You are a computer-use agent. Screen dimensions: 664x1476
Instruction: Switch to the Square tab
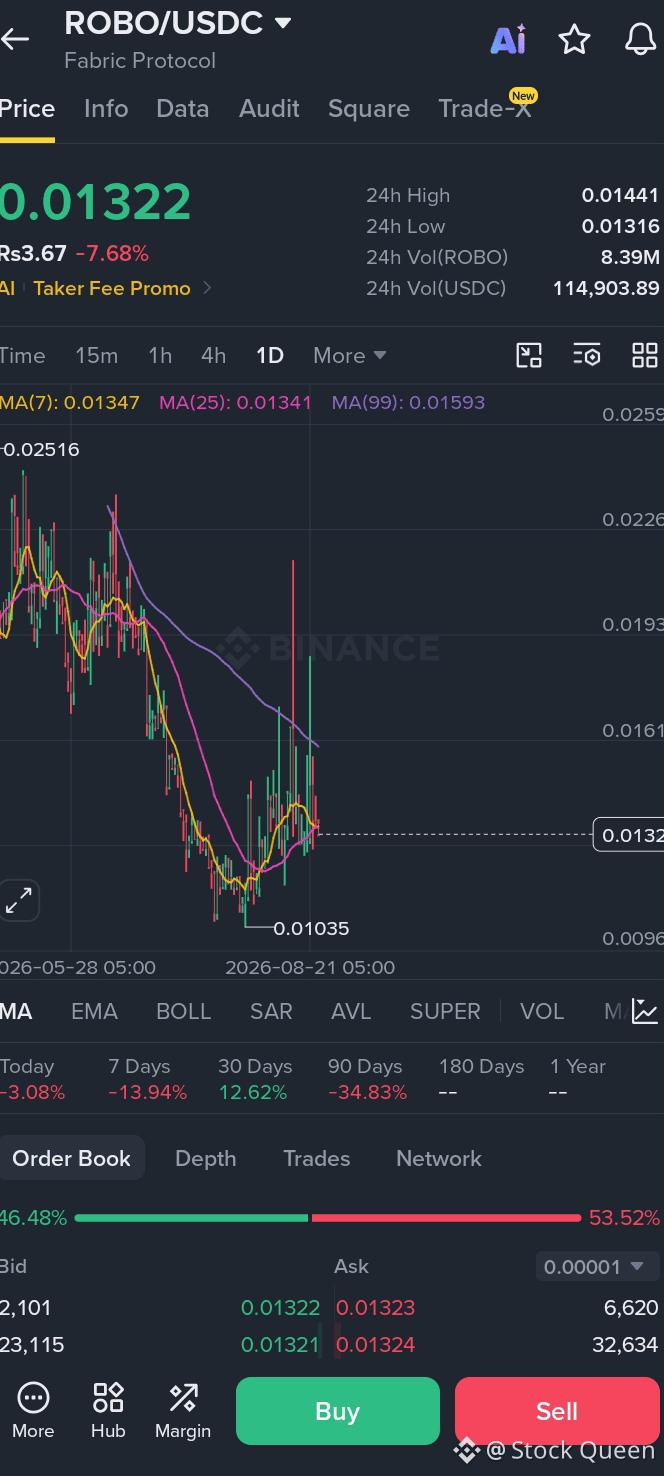pyautogui.click(x=369, y=108)
